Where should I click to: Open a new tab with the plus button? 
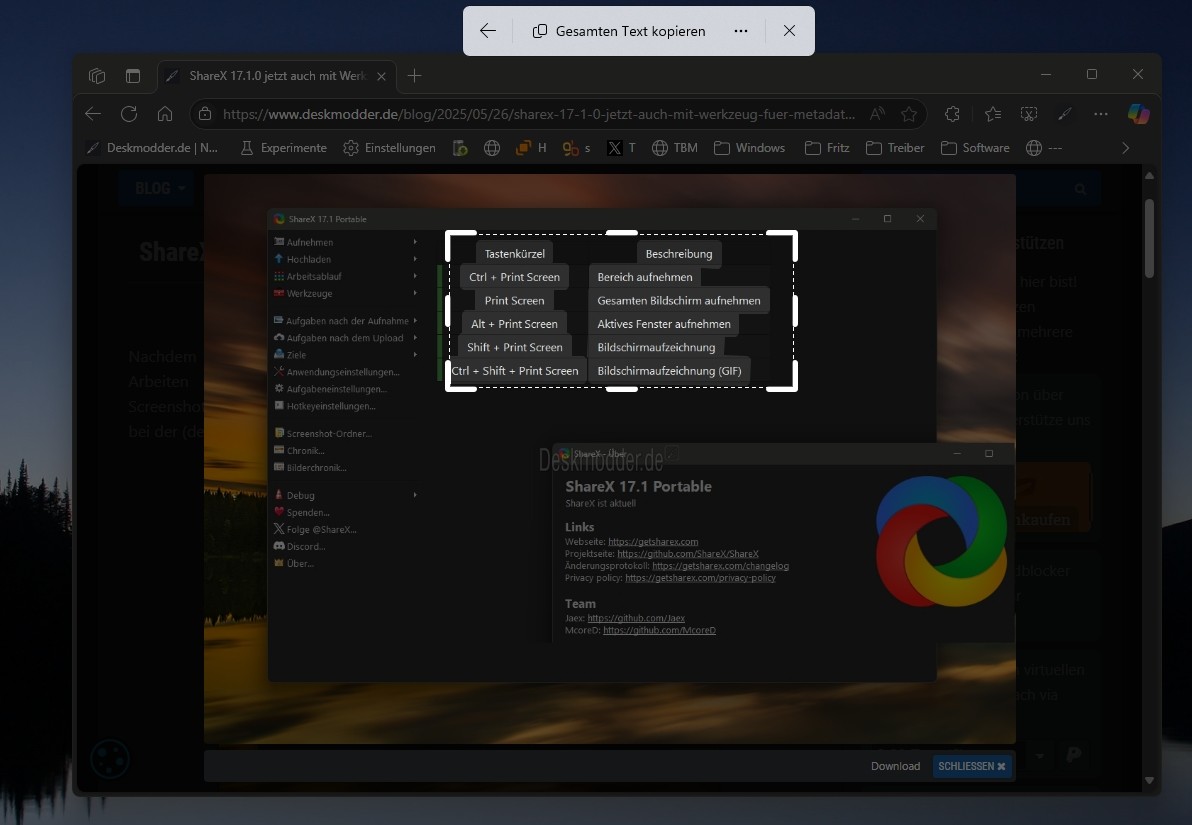click(415, 76)
